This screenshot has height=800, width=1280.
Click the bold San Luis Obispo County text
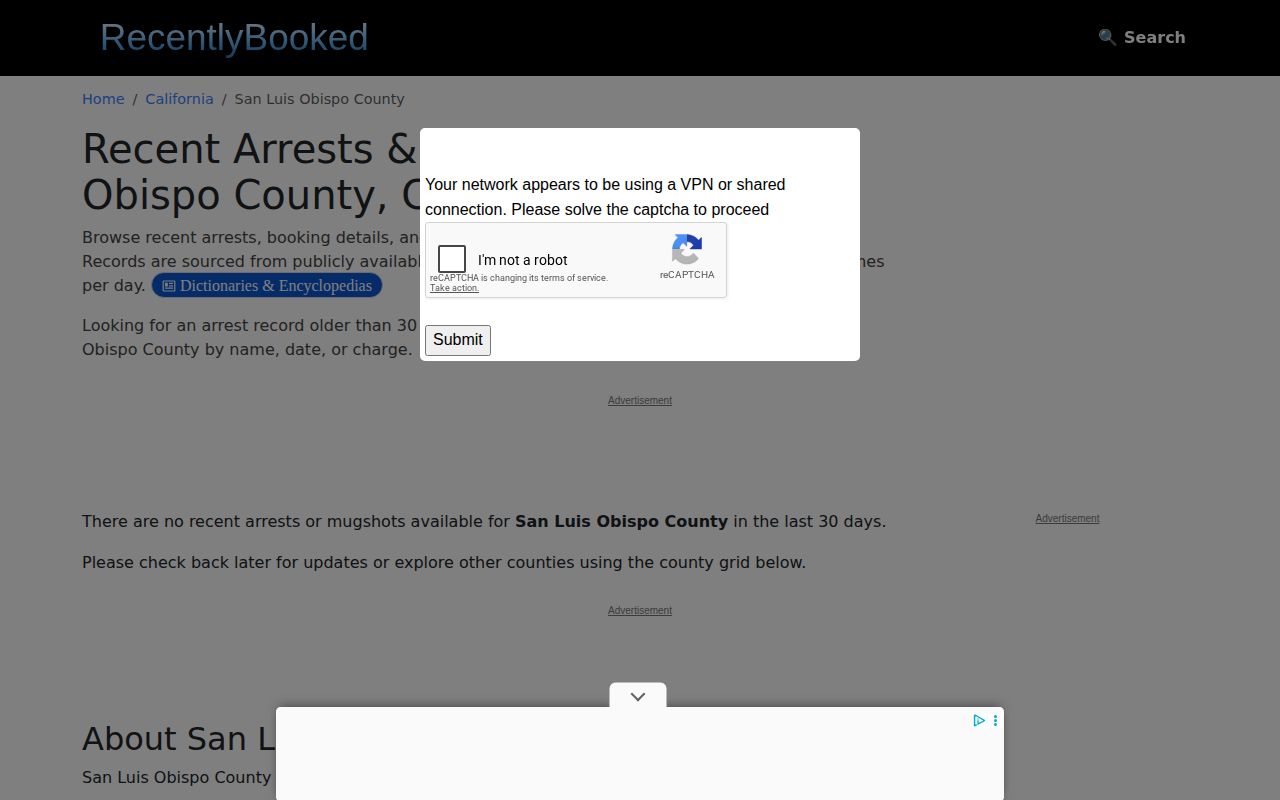pos(621,521)
